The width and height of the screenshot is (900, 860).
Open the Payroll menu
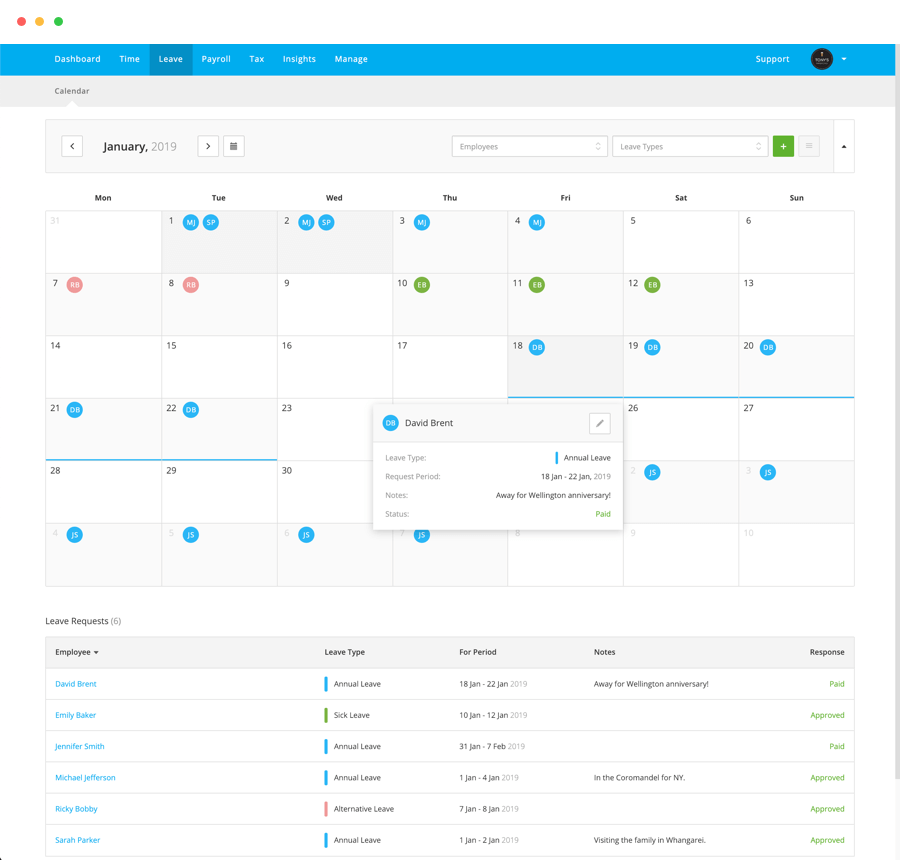coord(216,59)
